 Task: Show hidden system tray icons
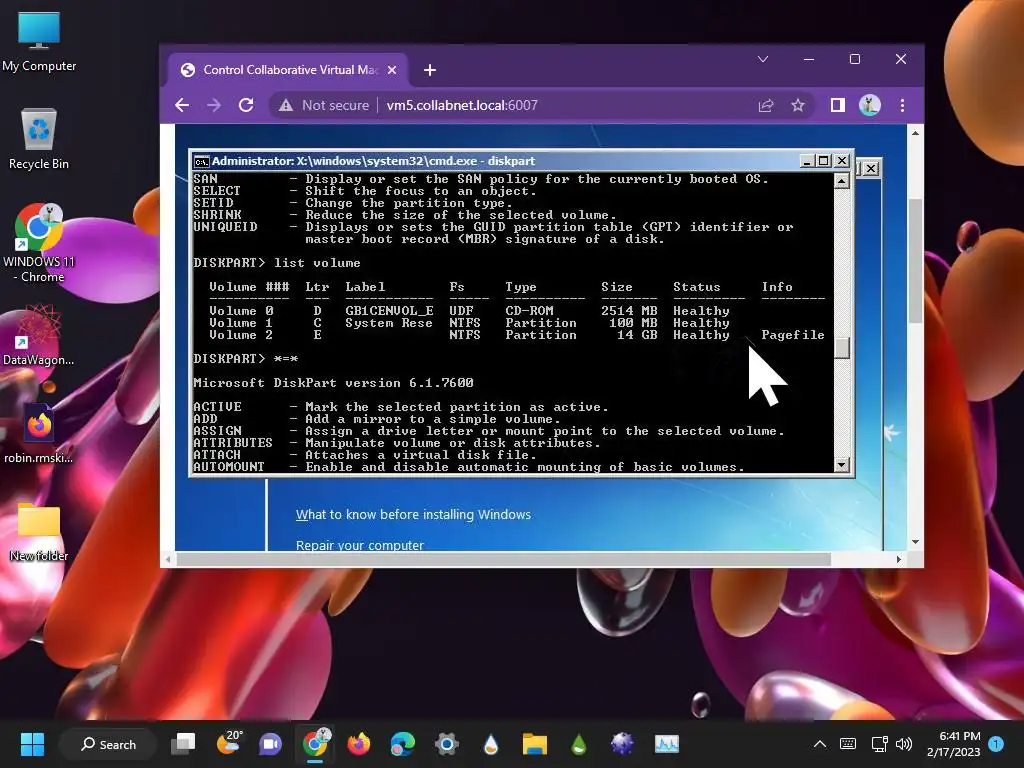[x=820, y=744]
